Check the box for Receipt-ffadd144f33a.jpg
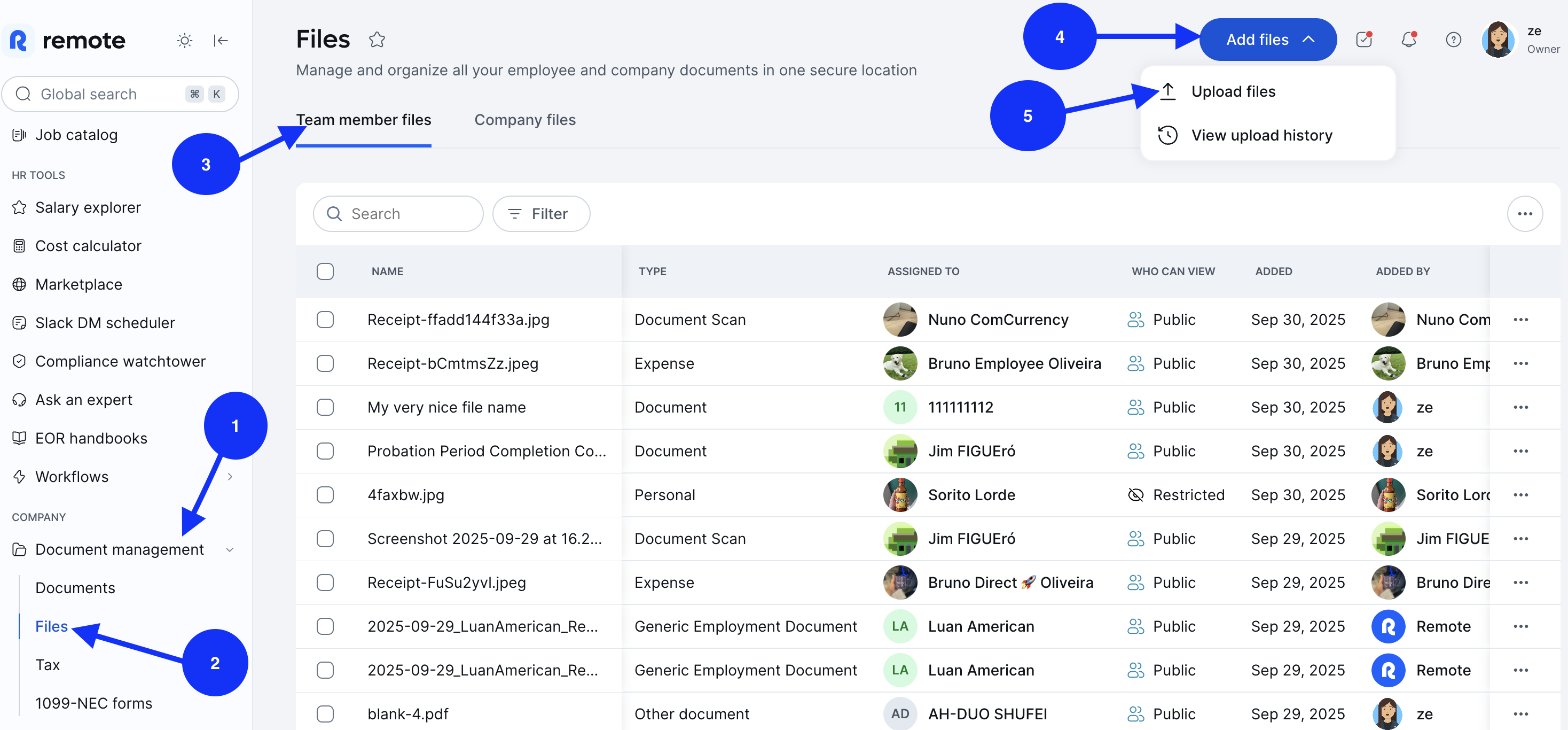Viewport: 1568px width, 730px height. tap(325, 320)
